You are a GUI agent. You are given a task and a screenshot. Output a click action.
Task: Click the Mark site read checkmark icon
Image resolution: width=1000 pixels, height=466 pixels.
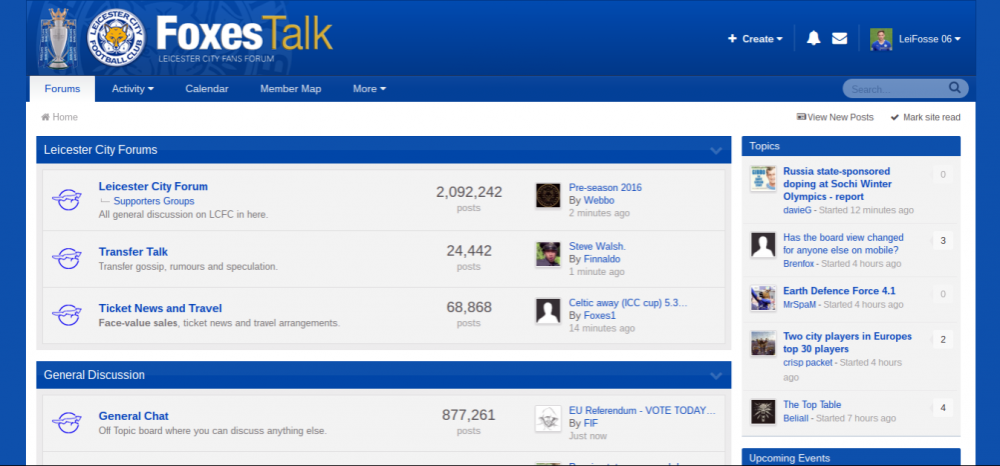click(x=895, y=117)
